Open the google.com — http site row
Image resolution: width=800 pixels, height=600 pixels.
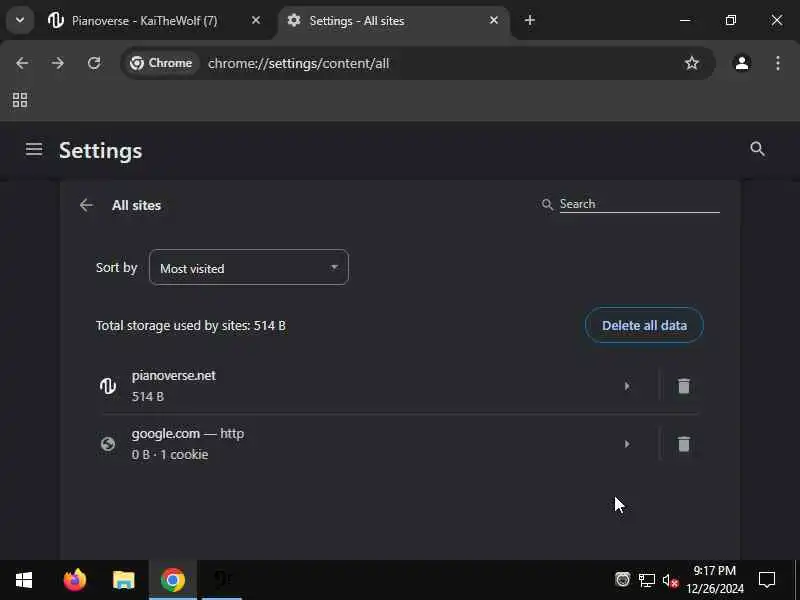pos(398,444)
